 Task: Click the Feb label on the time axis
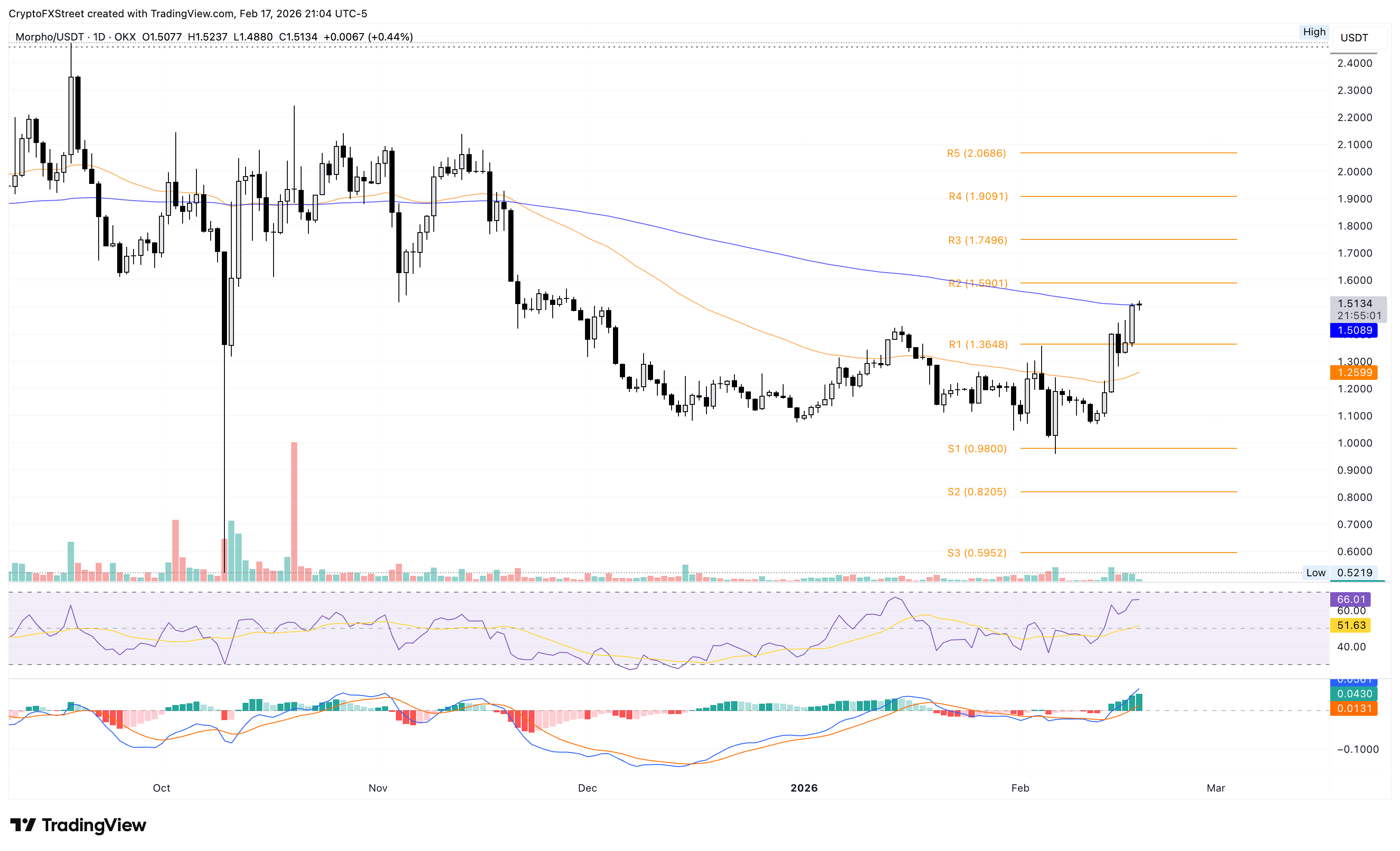[1020, 788]
